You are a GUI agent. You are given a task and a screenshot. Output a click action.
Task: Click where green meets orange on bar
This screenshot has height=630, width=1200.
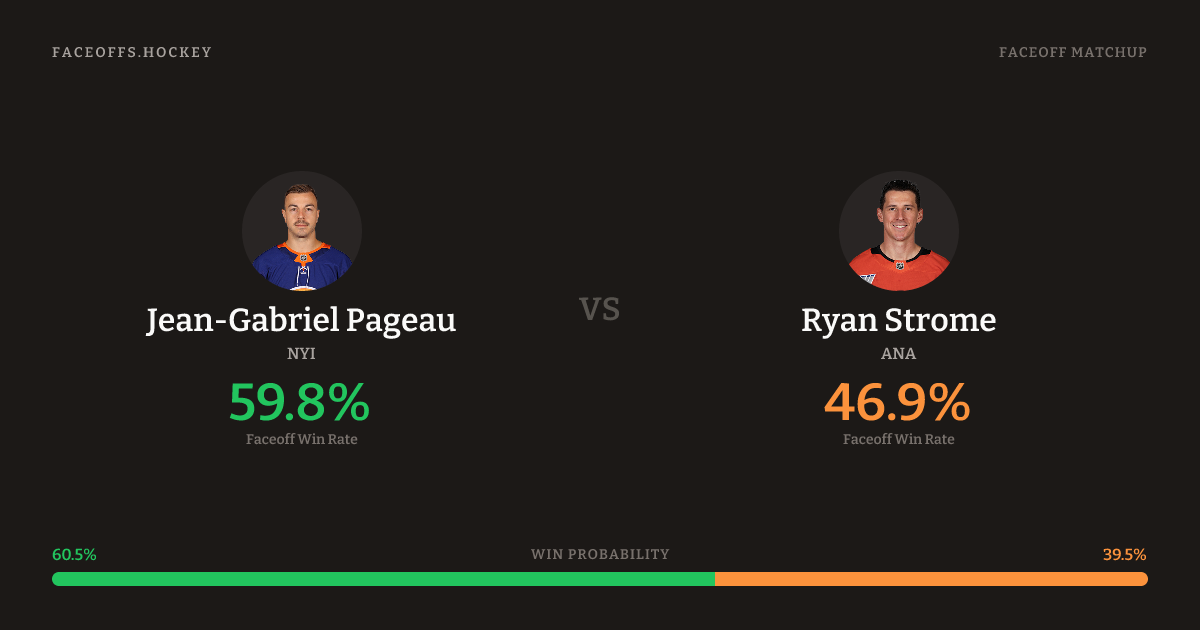pyautogui.click(x=715, y=579)
